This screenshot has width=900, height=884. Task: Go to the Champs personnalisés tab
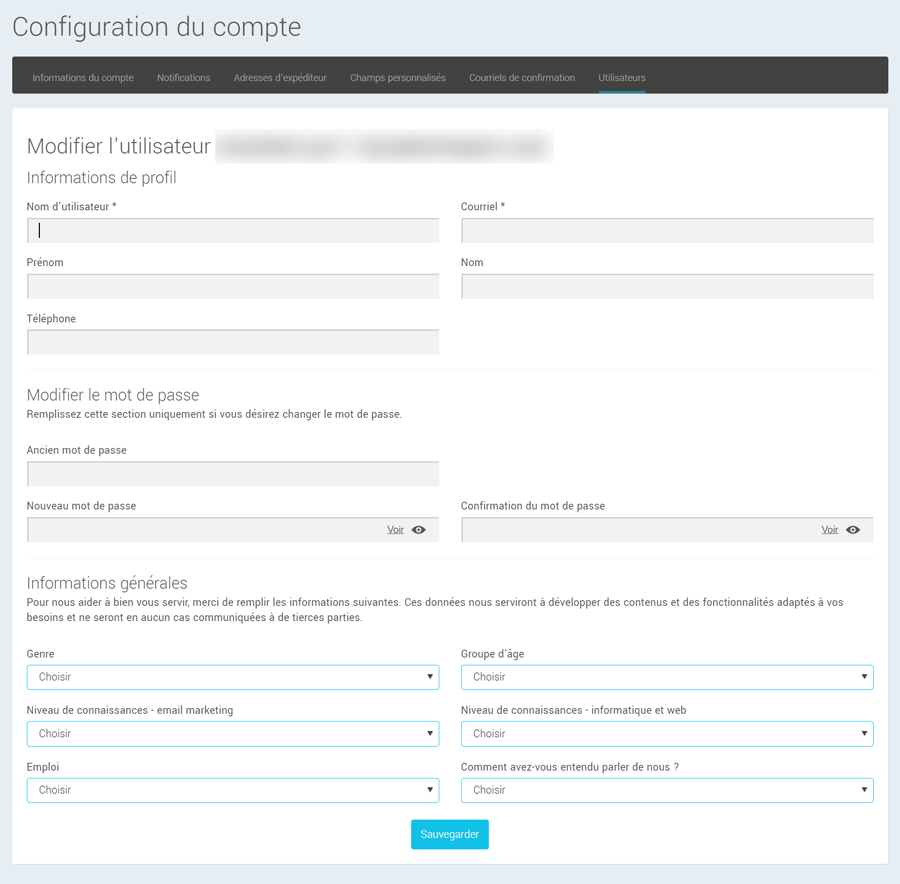click(x=397, y=77)
